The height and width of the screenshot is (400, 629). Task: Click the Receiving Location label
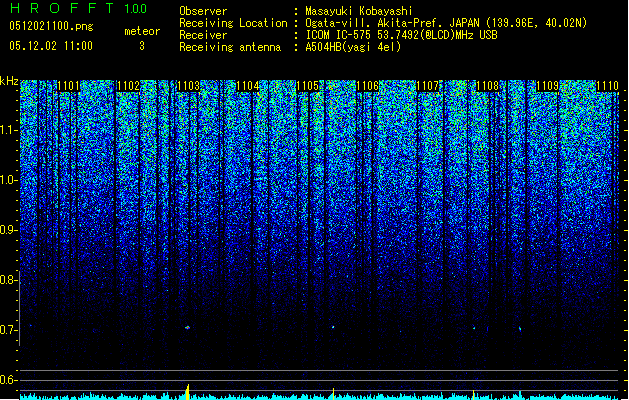(x=233, y=23)
